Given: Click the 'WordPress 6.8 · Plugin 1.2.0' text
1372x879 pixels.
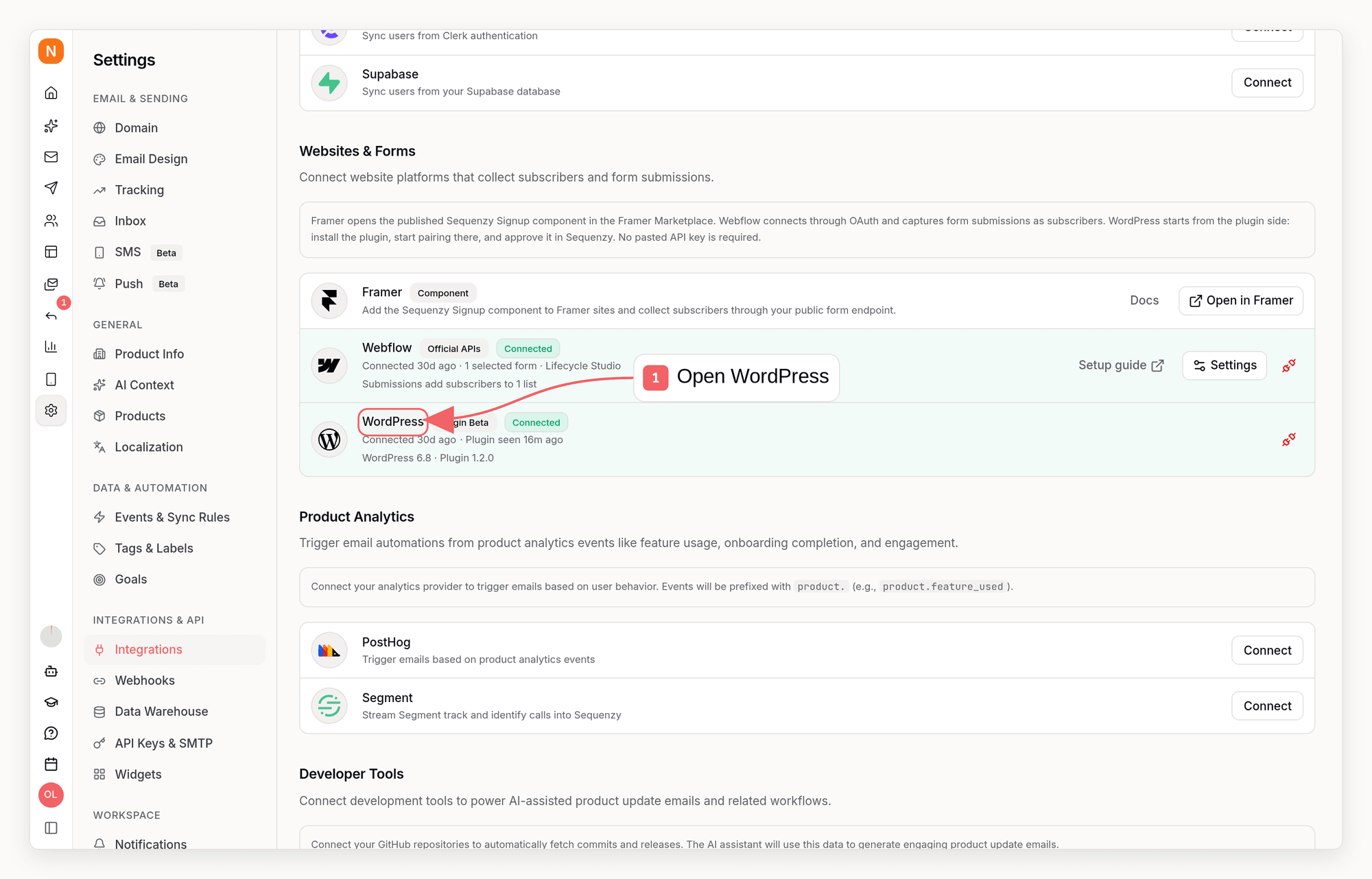Looking at the screenshot, I should (428, 458).
